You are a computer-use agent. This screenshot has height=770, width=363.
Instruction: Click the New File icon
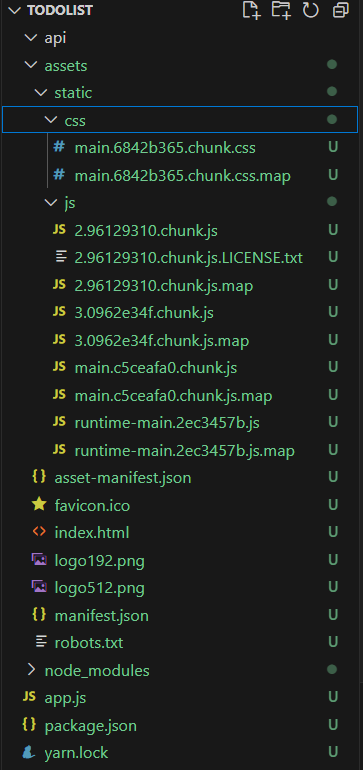(251, 10)
